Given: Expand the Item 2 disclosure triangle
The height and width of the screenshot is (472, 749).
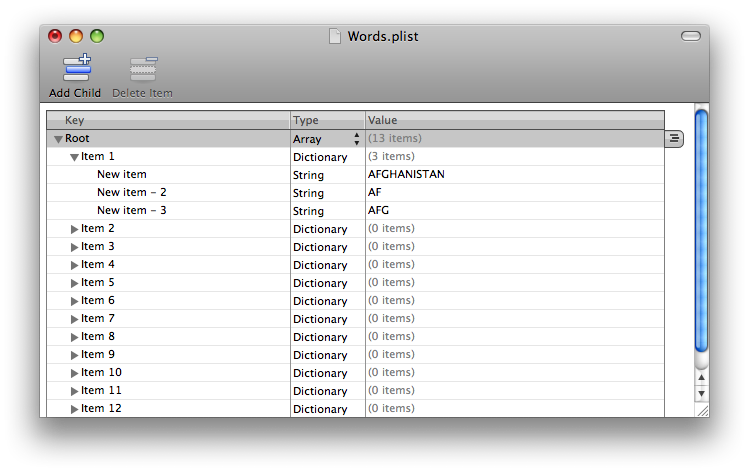Looking at the screenshot, I should 74,229.
